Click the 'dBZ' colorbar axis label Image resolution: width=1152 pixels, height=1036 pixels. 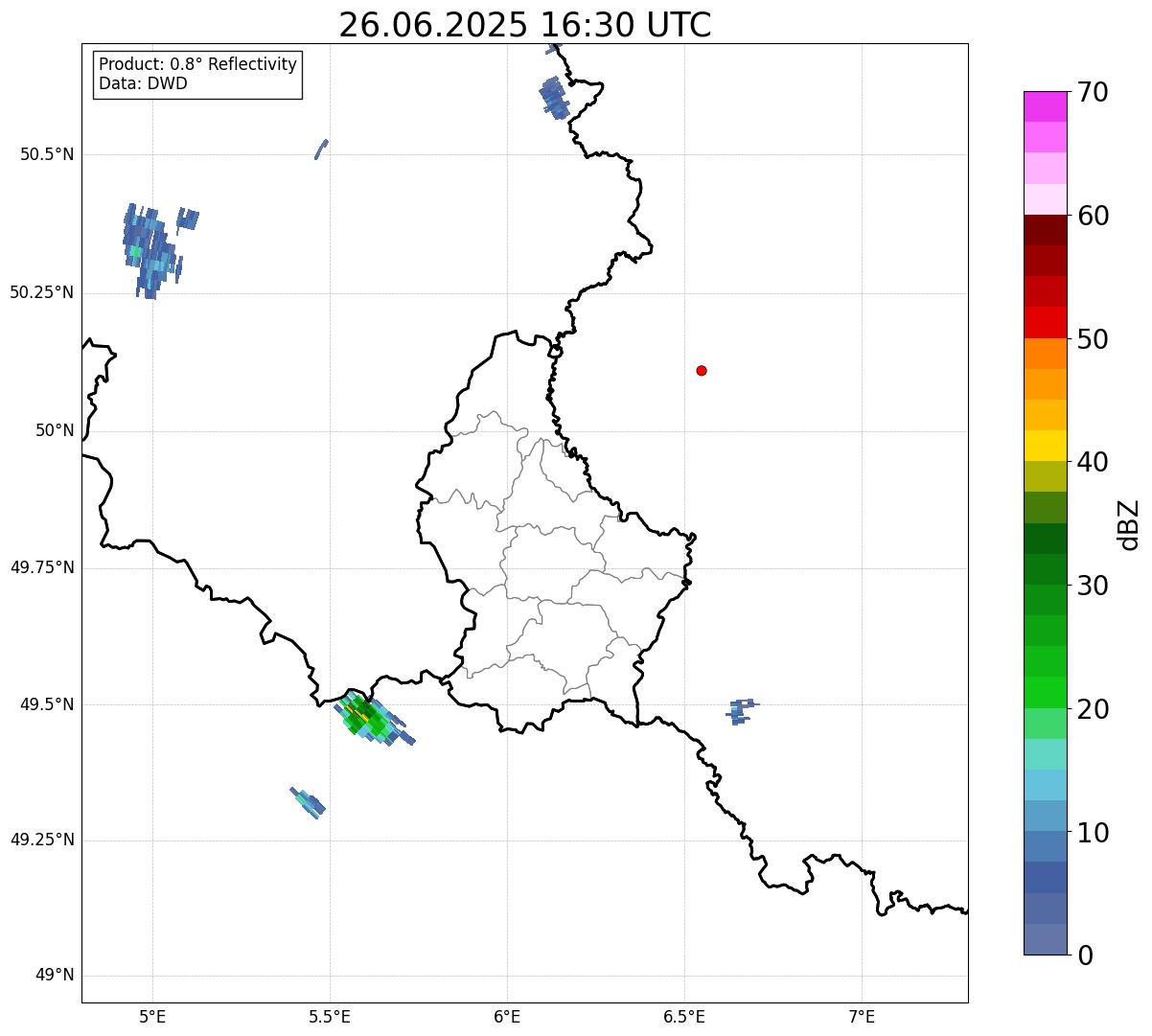point(1129,524)
